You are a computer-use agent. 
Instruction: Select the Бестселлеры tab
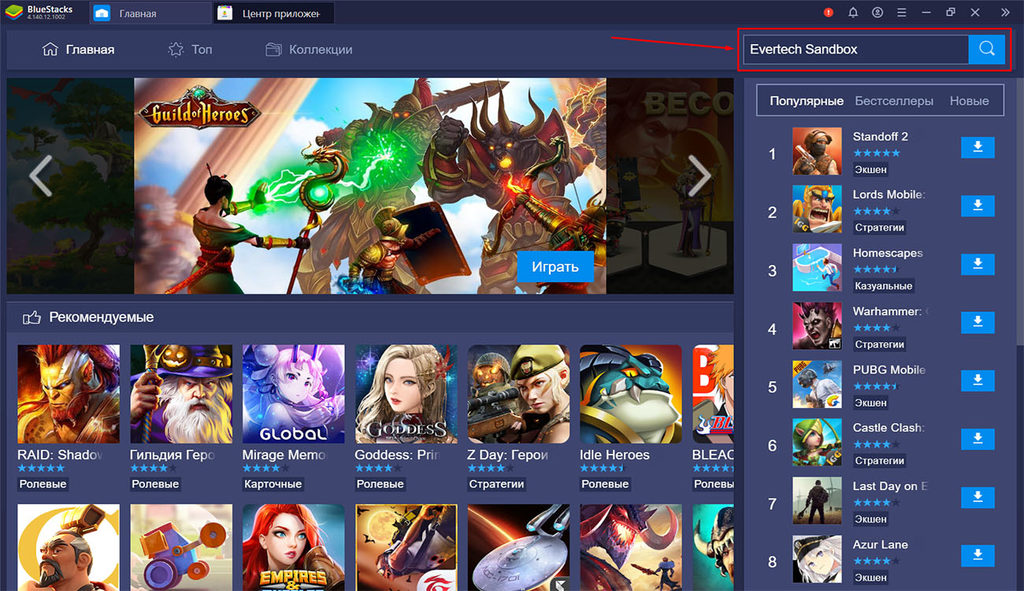(894, 101)
